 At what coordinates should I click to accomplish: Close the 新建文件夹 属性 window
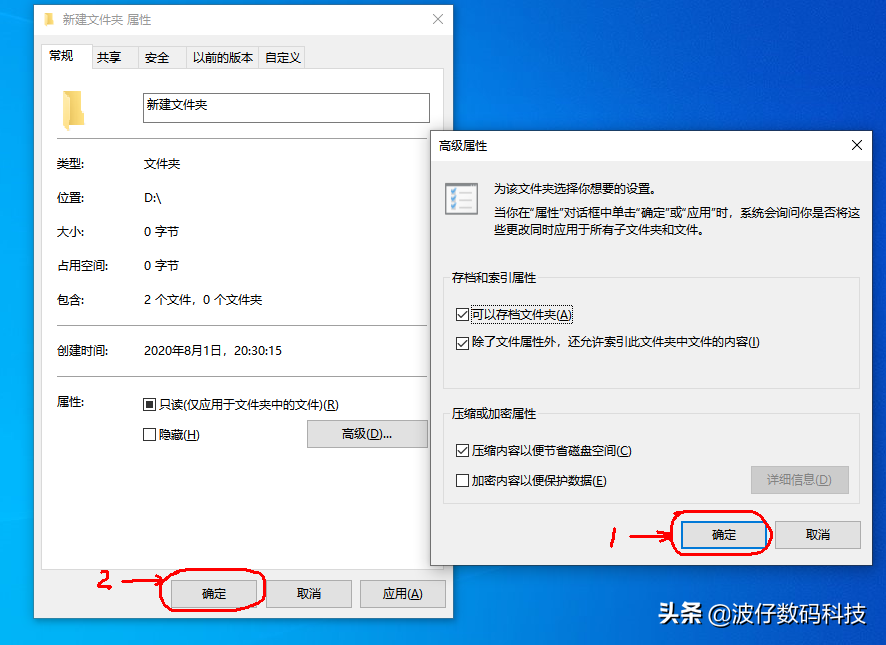tap(438, 19)
